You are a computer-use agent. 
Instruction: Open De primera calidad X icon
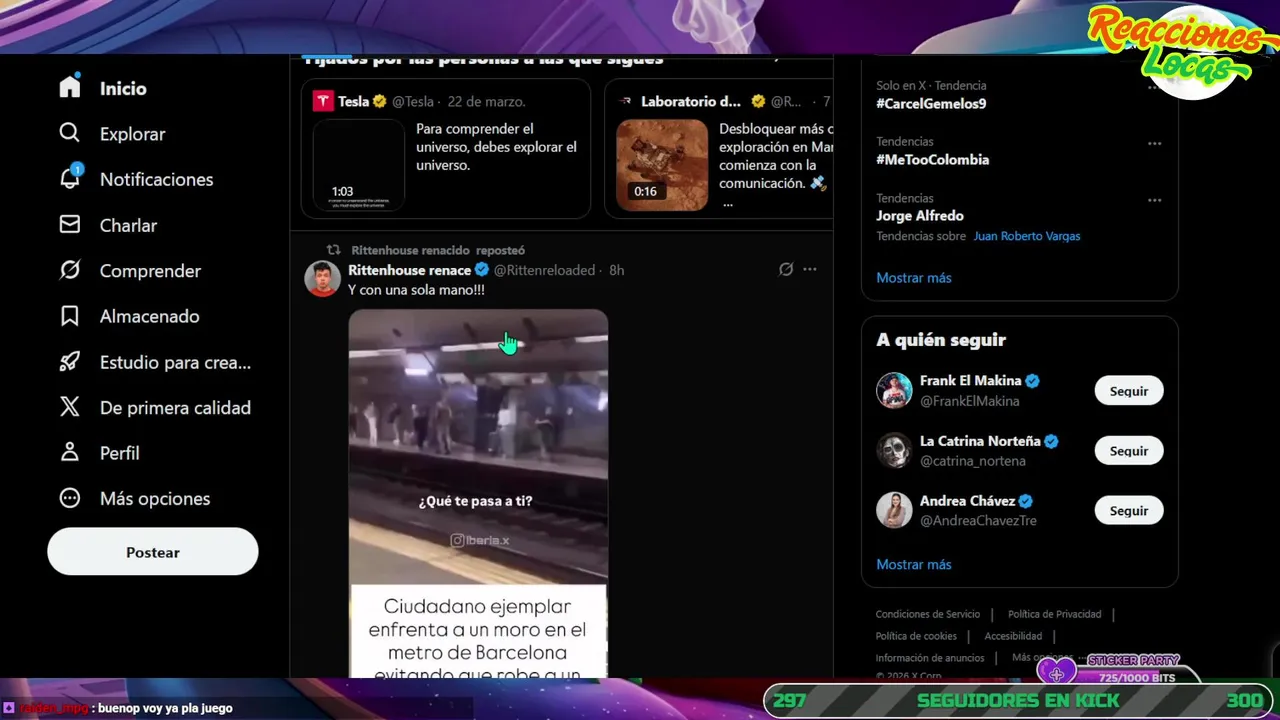click(x=69, y=407)
